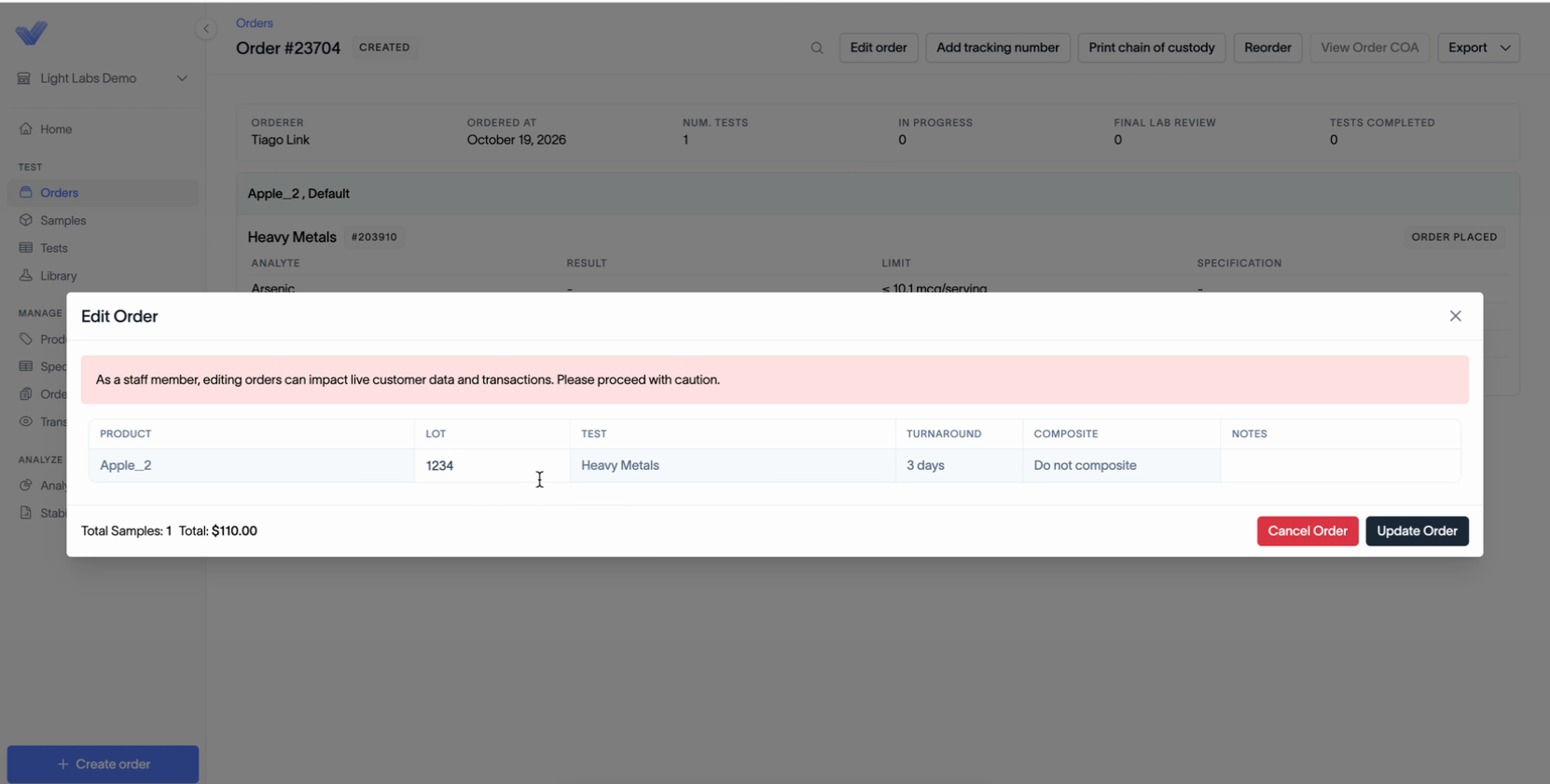The image size is (1550, 784).
Task: Open Tests in the sidebar
Action: pyautogui.click(x=103, y=248)
